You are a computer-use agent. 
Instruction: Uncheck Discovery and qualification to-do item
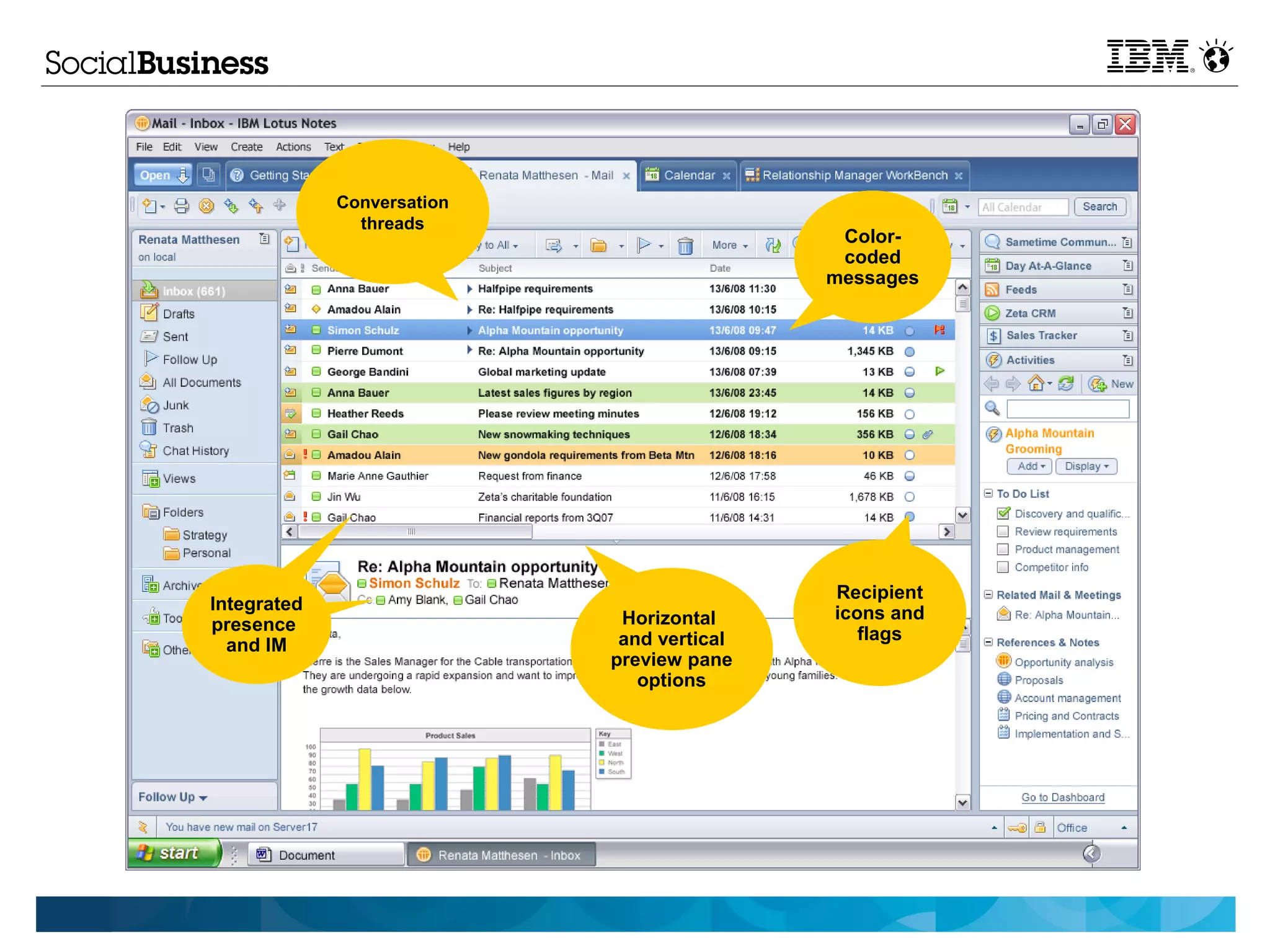pyautogui.click(x=1002, y=514)
